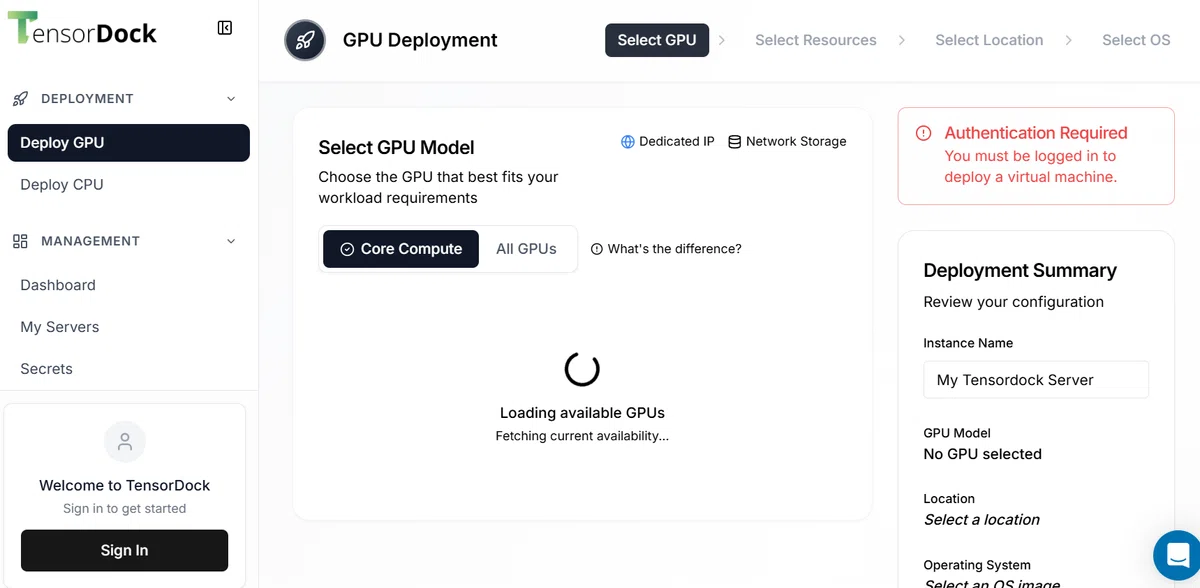Image resolution: width=1200 pixels, height=588 pixels.
Task: Click the rocket icon beside GPU Deployment
Action: tap(305, 40)
